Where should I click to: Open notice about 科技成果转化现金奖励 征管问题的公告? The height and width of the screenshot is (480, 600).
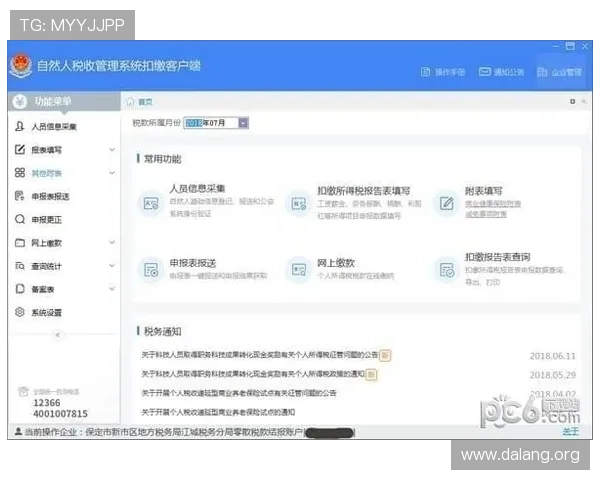(260, 355)
